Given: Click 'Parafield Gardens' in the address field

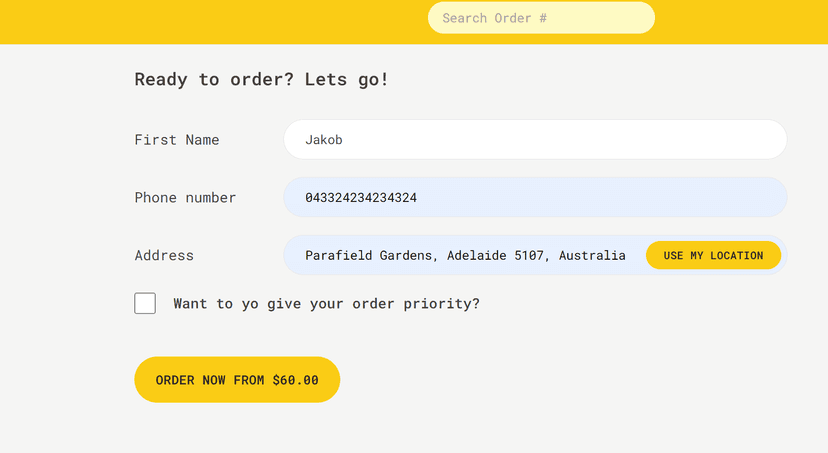Looking at the screenshot, I should [369, 256].
